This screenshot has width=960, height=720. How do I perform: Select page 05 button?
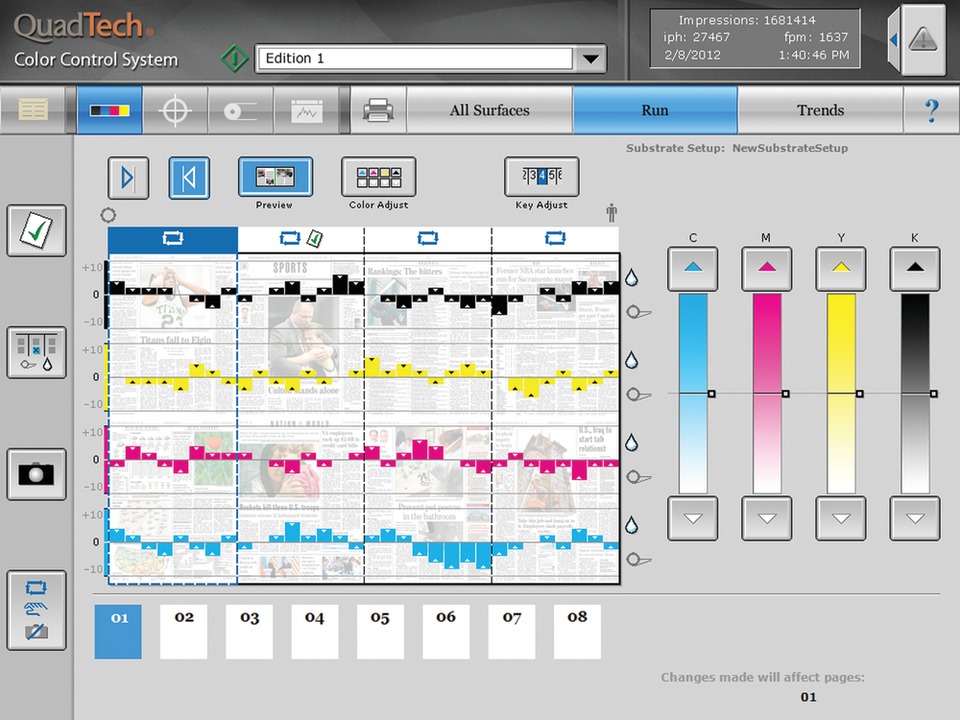click(380, 631)
